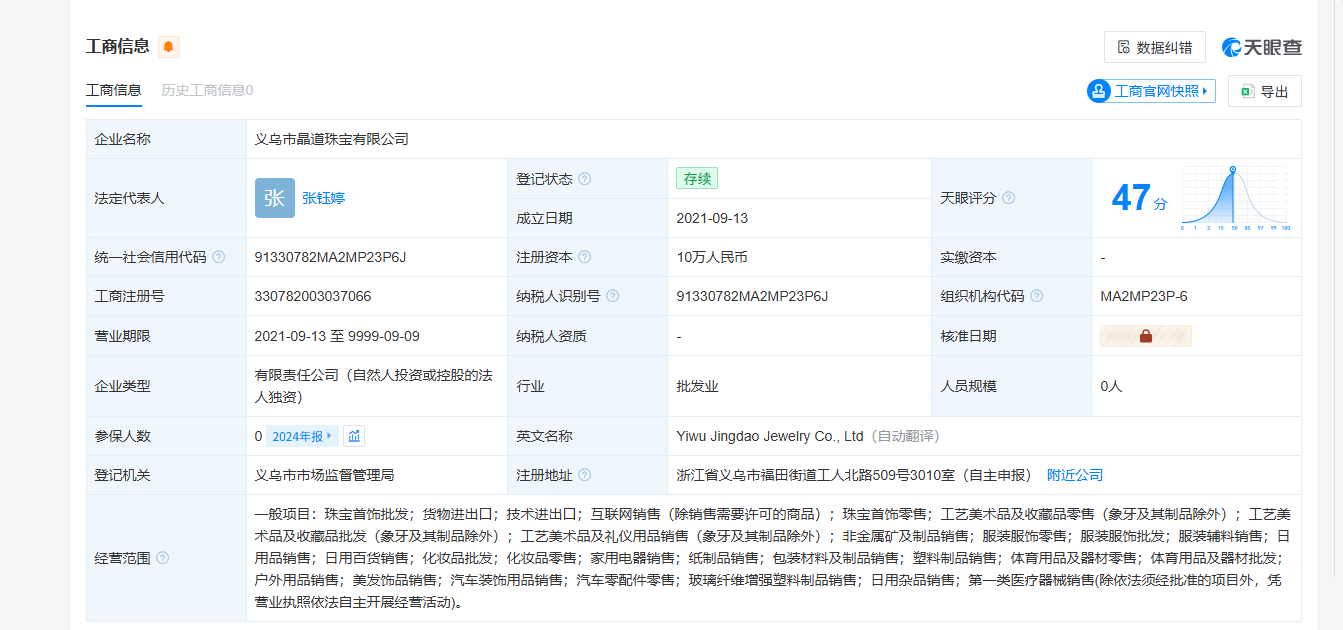
Task: Click help icon next to 登记状态
Action: [585, 179]
